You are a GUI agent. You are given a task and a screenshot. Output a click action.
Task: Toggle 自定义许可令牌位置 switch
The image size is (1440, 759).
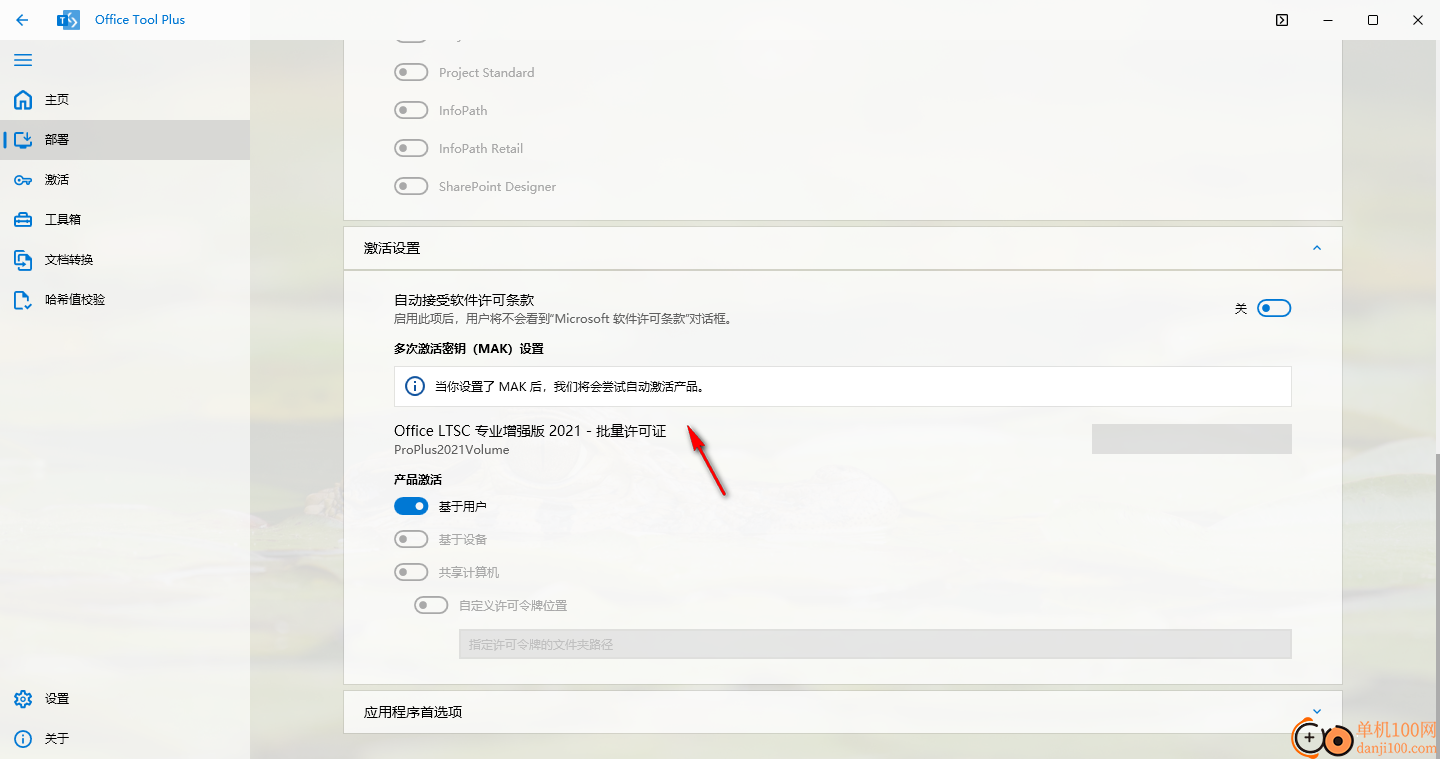(x=431, y=605)
